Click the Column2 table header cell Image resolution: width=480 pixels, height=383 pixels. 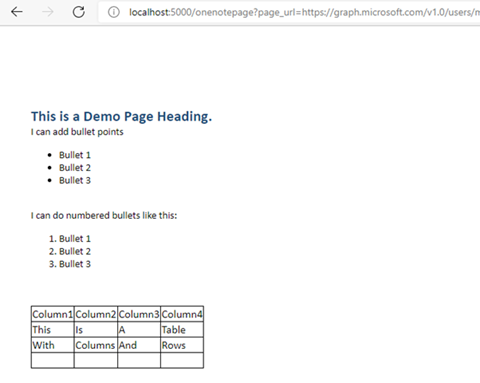(96, 314)
